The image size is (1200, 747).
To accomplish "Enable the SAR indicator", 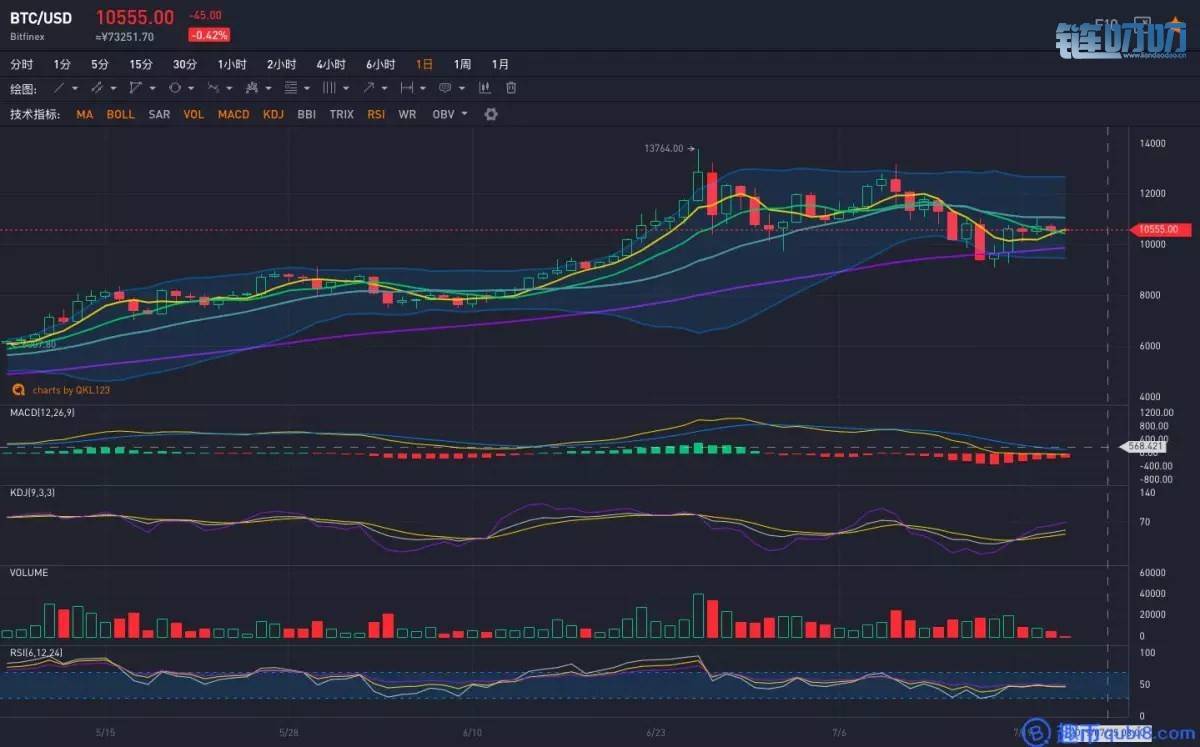I will [x=159, y=114].
